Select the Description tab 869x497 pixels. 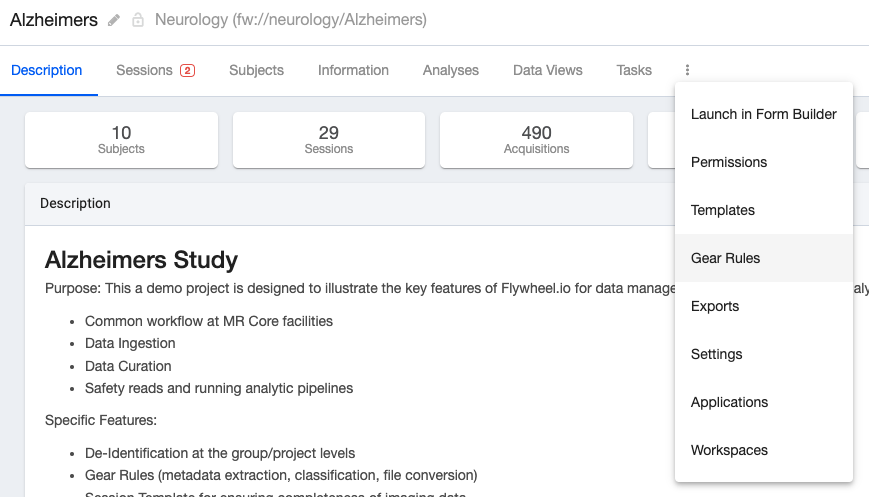click(x=47, y=70)
